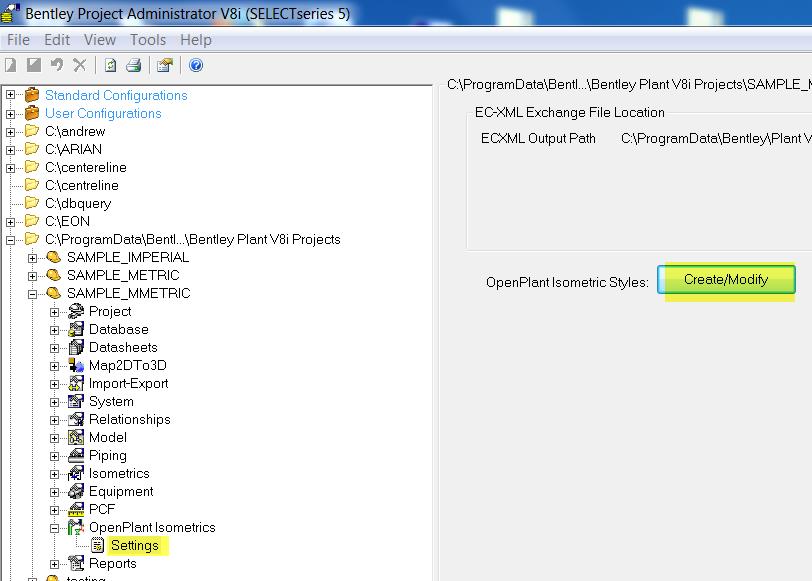Collapse the Bentley Plant V8i Projects folder
The image size is (812, 581).
10,240
